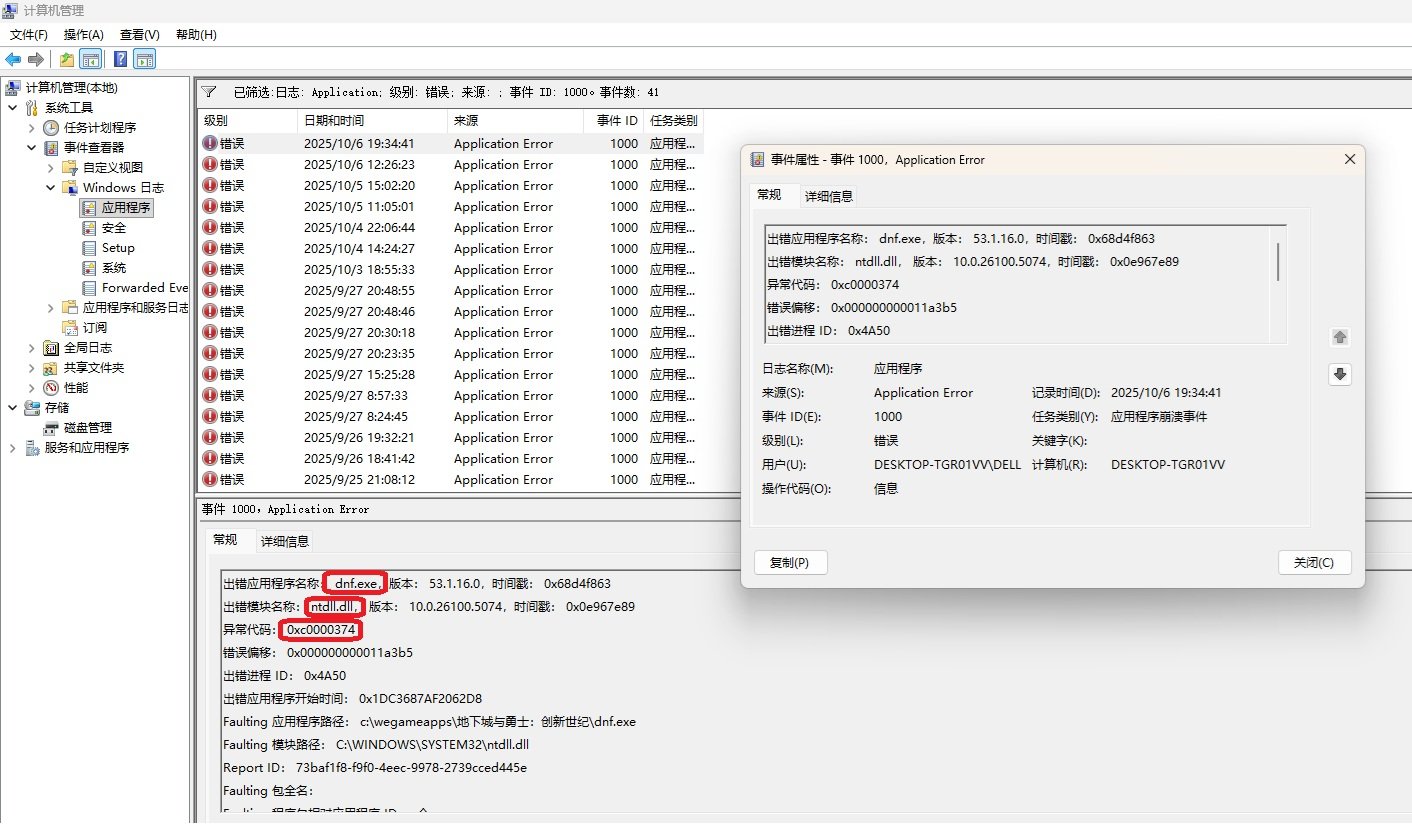Select the 任务计划程序 item
The height and width of the screenshot is (828, 1412).
click(99, 128)
